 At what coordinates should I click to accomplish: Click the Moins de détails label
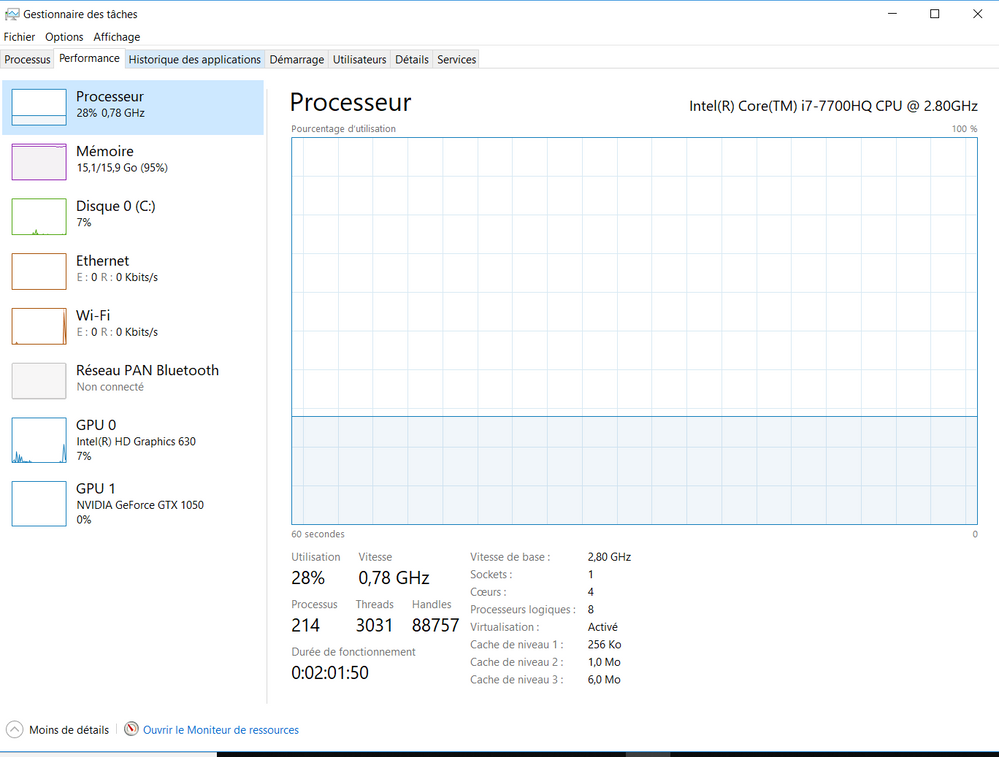[69, 730]
